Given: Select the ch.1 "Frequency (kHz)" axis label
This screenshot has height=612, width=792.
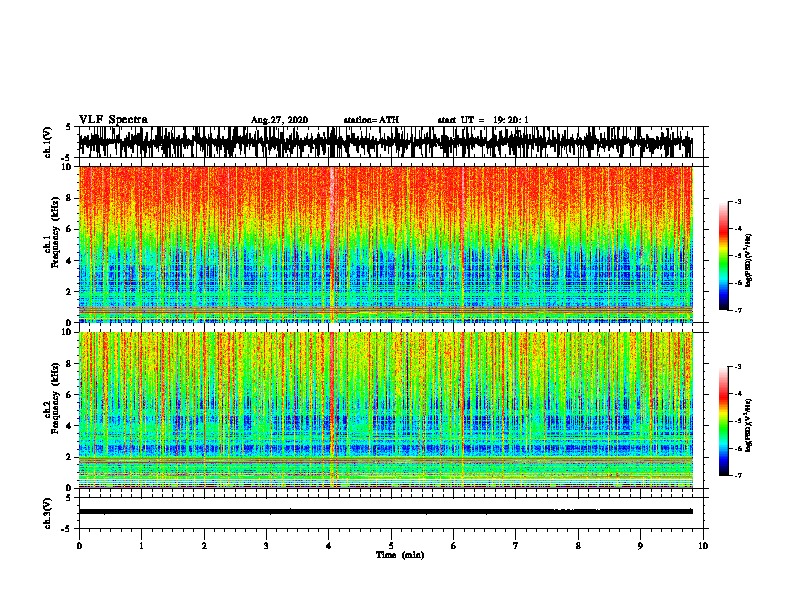Looking at the screenshot, I should coord(55,232).
